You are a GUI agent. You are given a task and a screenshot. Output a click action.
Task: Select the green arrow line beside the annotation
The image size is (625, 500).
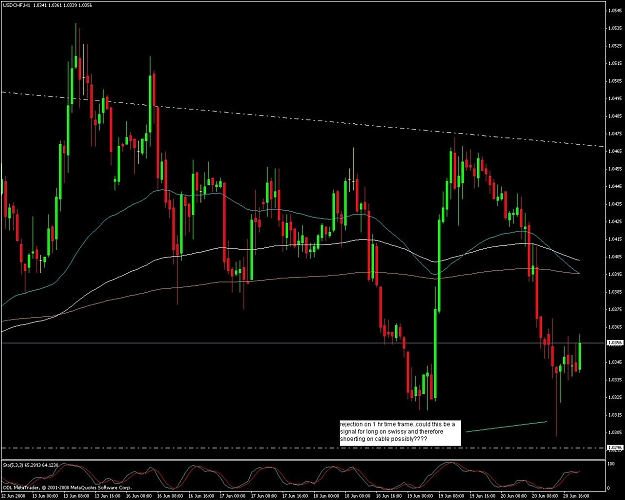[506, 426]
